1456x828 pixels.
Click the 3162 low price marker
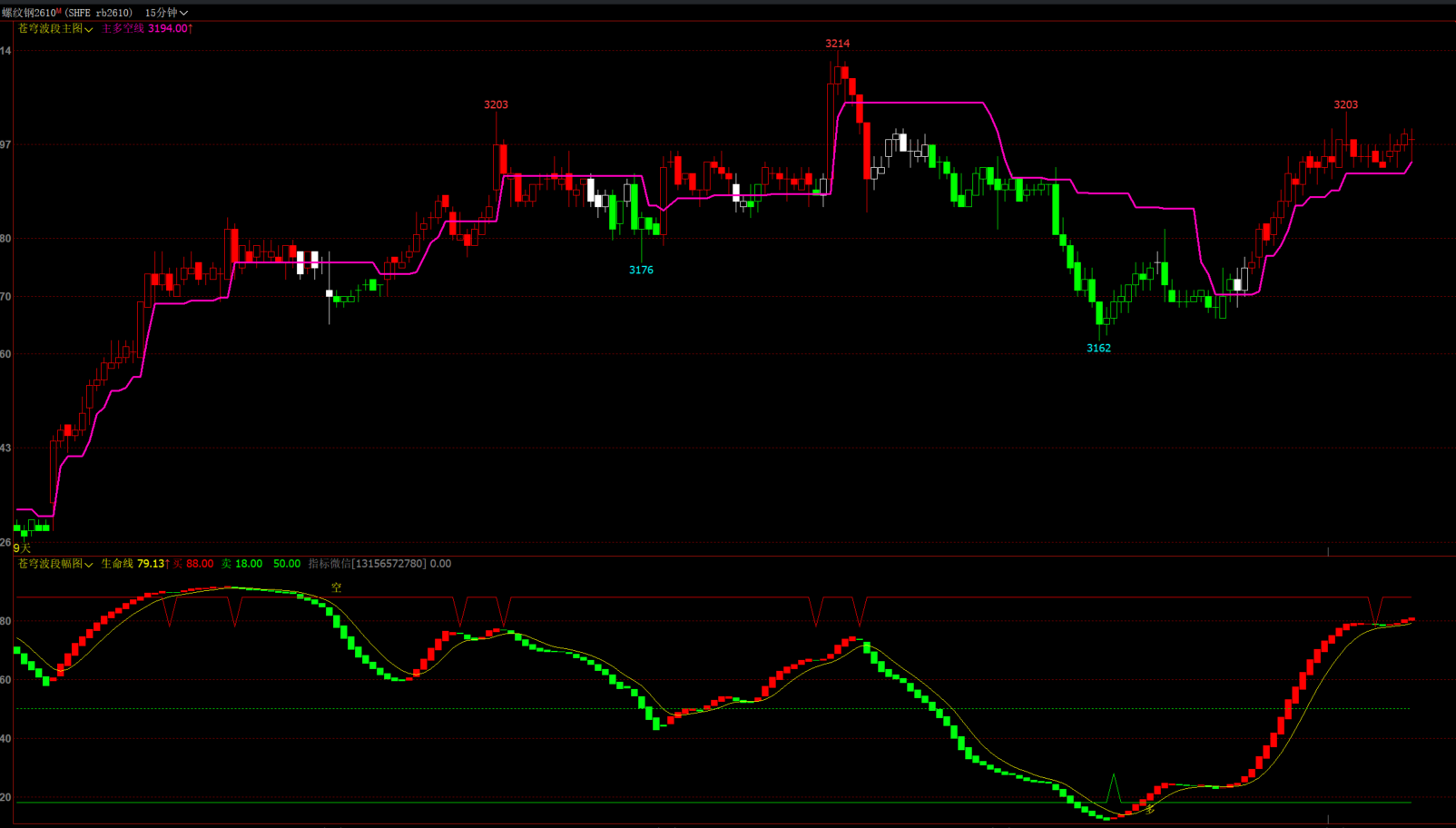point(1098,349)
